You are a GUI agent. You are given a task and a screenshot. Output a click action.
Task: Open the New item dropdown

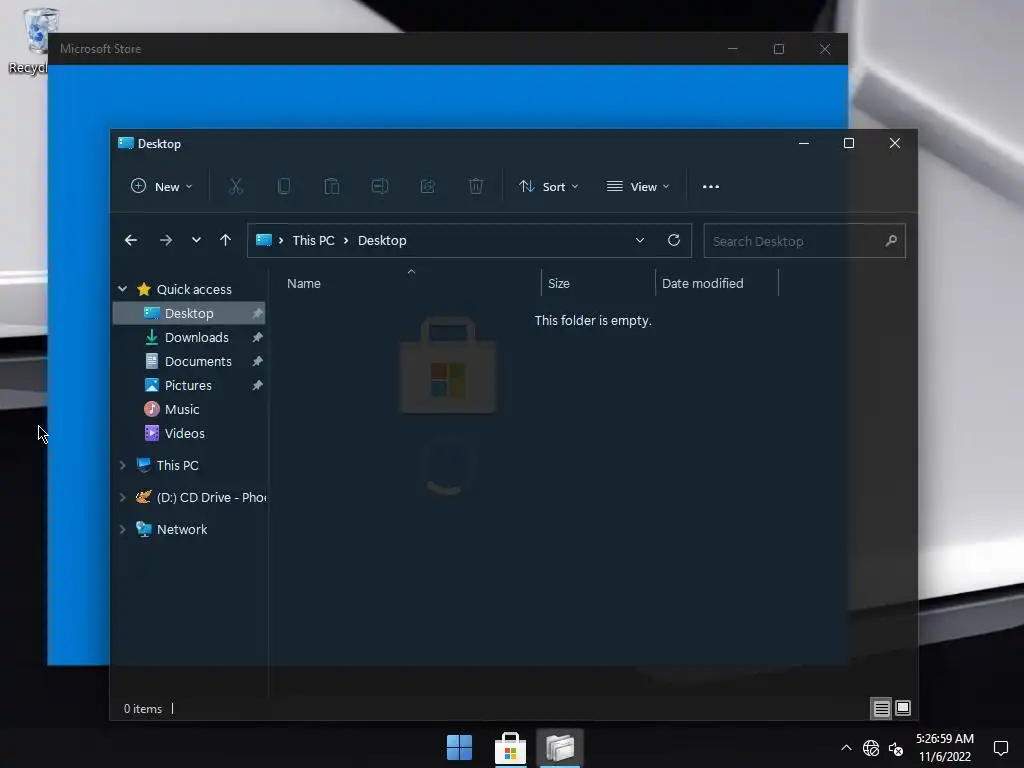click(161, 187)
